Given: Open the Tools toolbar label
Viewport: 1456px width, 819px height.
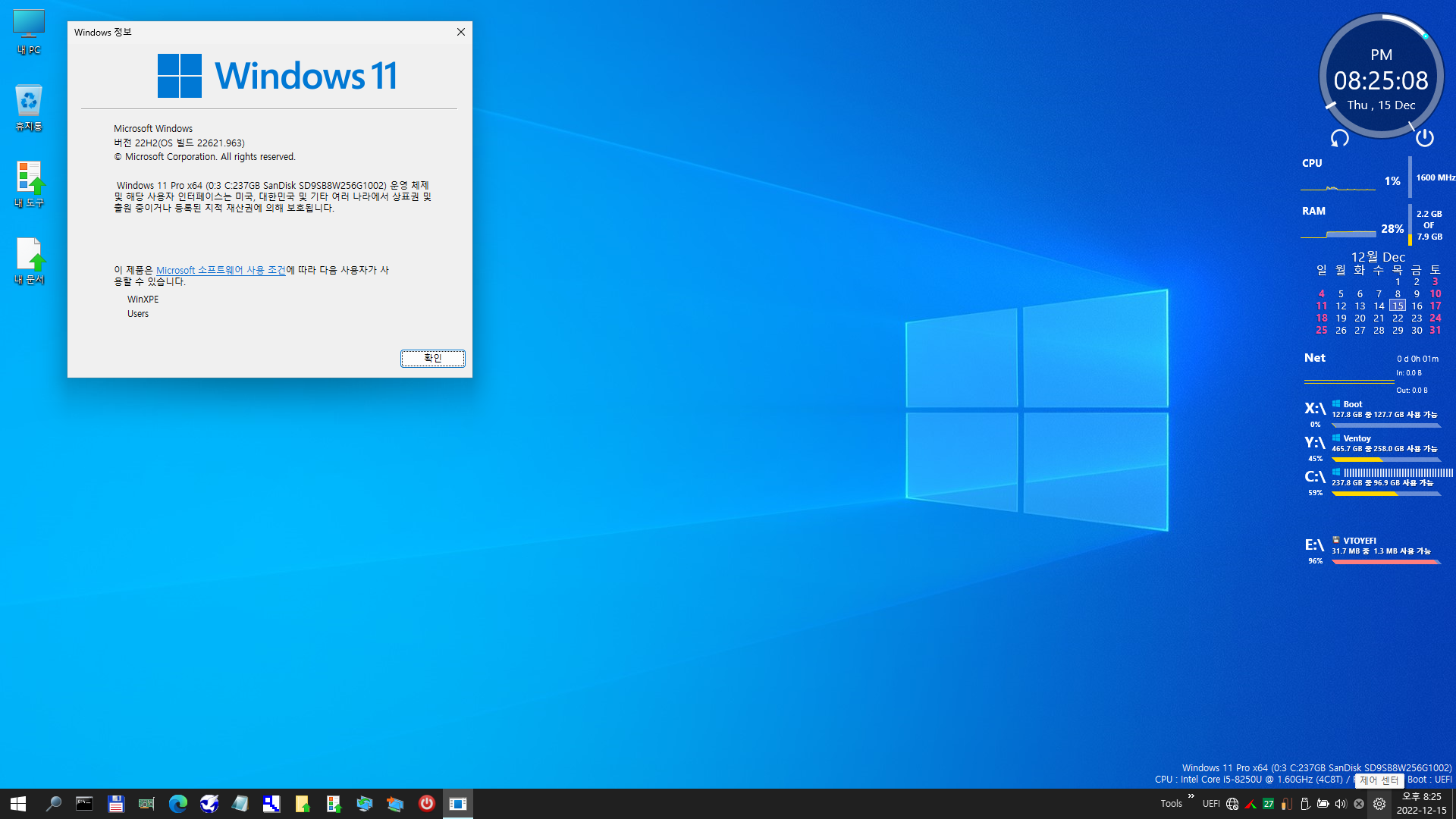Looking at the screenshot, I should click(1171, 804).
